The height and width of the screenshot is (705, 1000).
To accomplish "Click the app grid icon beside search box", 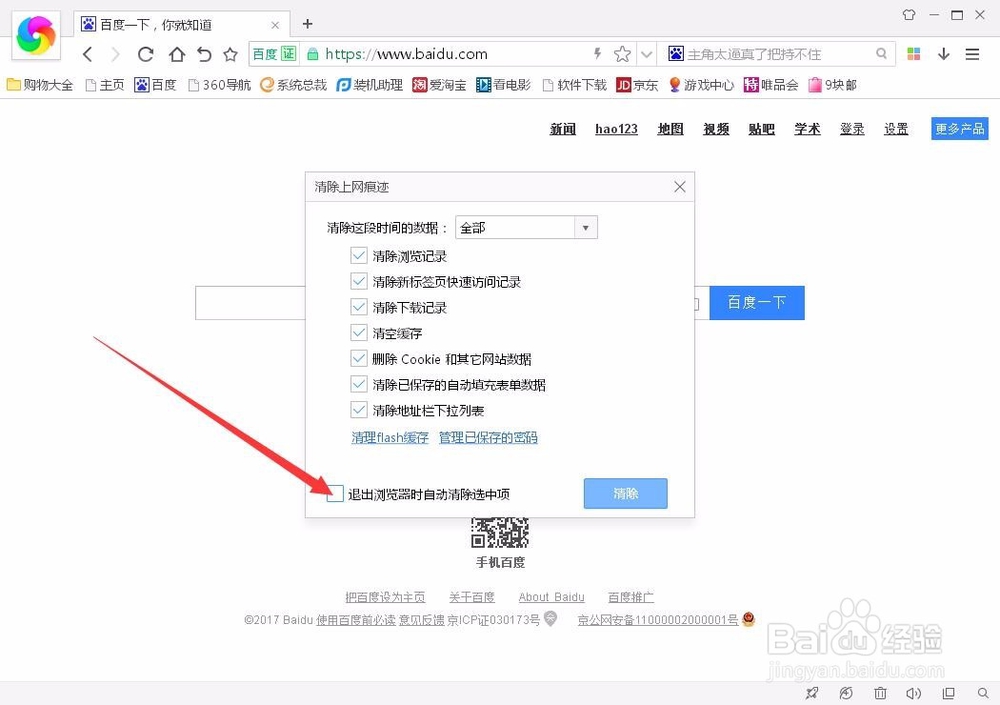I will point(913,54).
